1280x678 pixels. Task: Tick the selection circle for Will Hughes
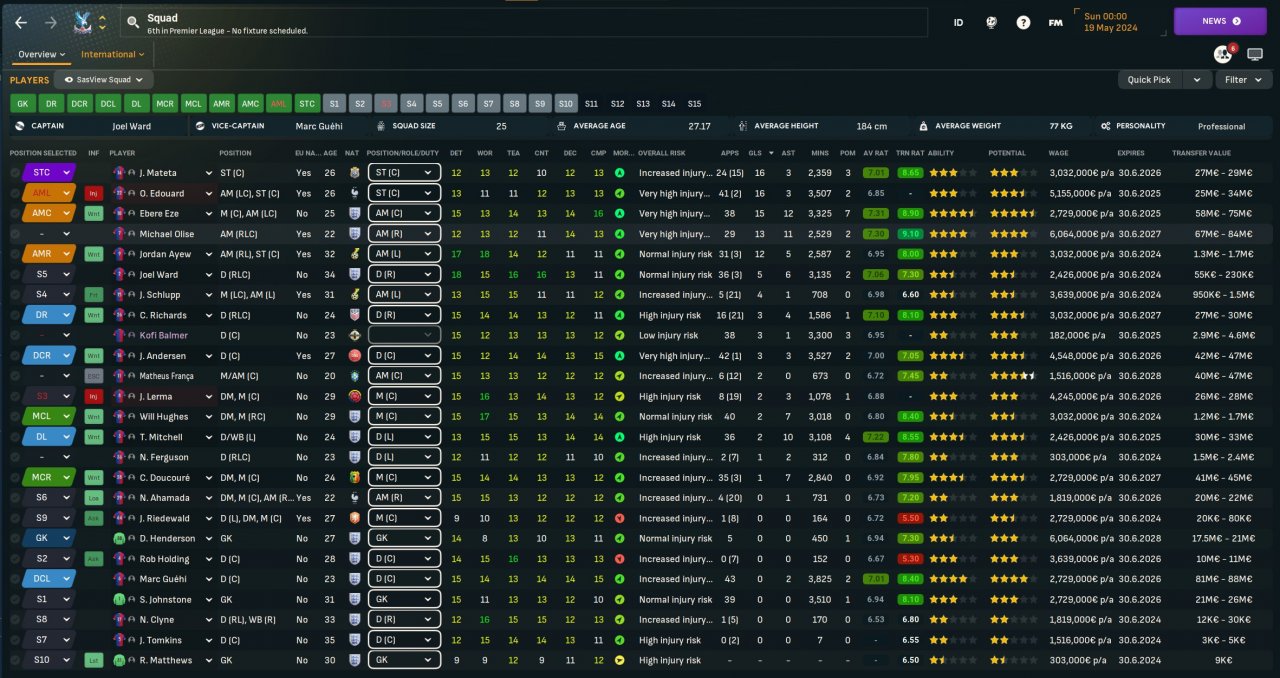point(15,416)
